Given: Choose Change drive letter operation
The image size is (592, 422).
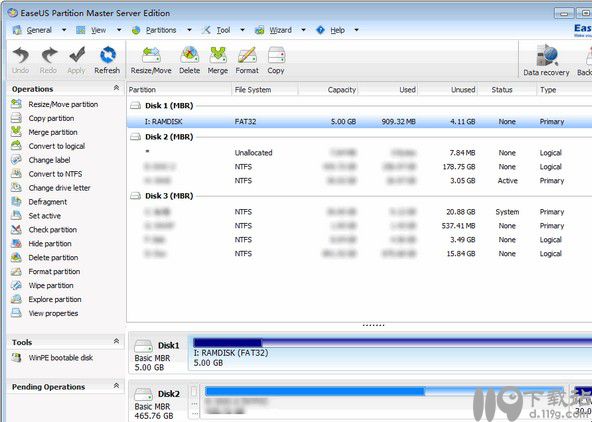Looking at the screenshot, I should (51, 188).
